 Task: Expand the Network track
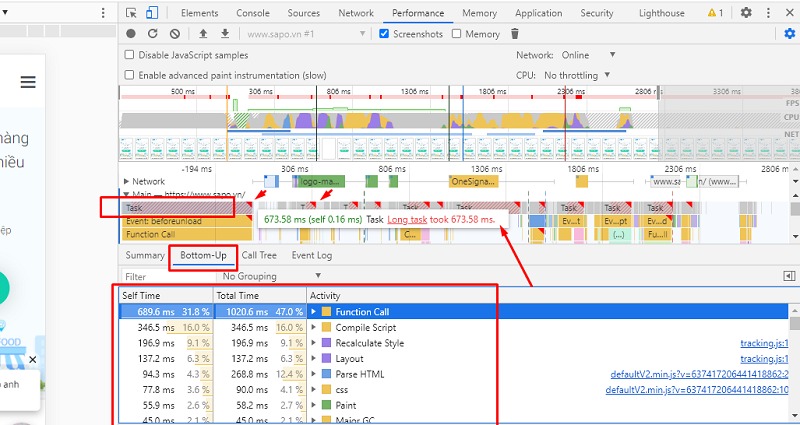point(127,181)
